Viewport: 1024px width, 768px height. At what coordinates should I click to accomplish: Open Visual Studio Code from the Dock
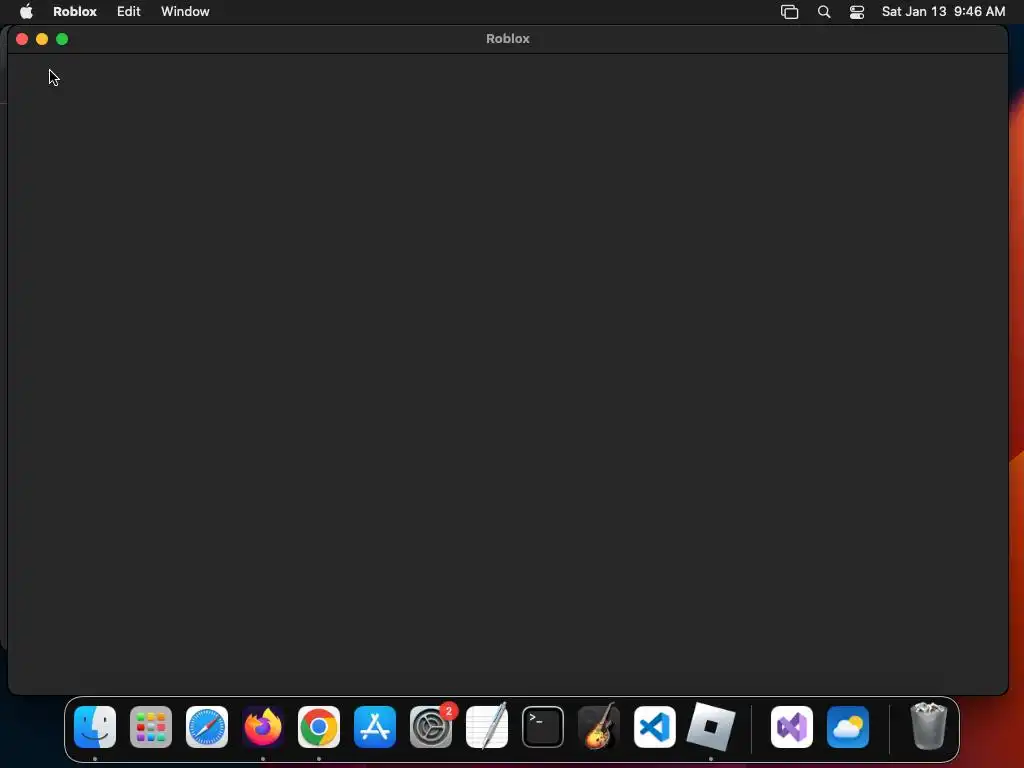[655, 727]
